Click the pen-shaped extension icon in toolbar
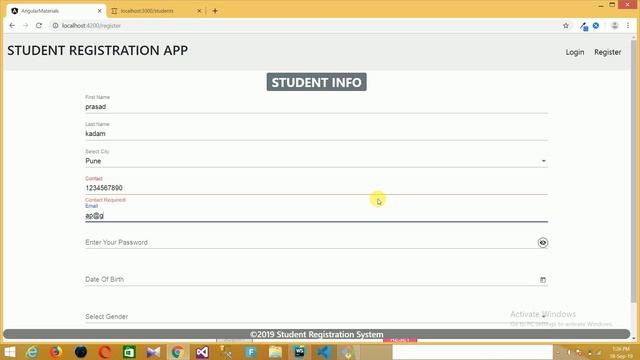 pyautogui.click(x=584, y=26)
